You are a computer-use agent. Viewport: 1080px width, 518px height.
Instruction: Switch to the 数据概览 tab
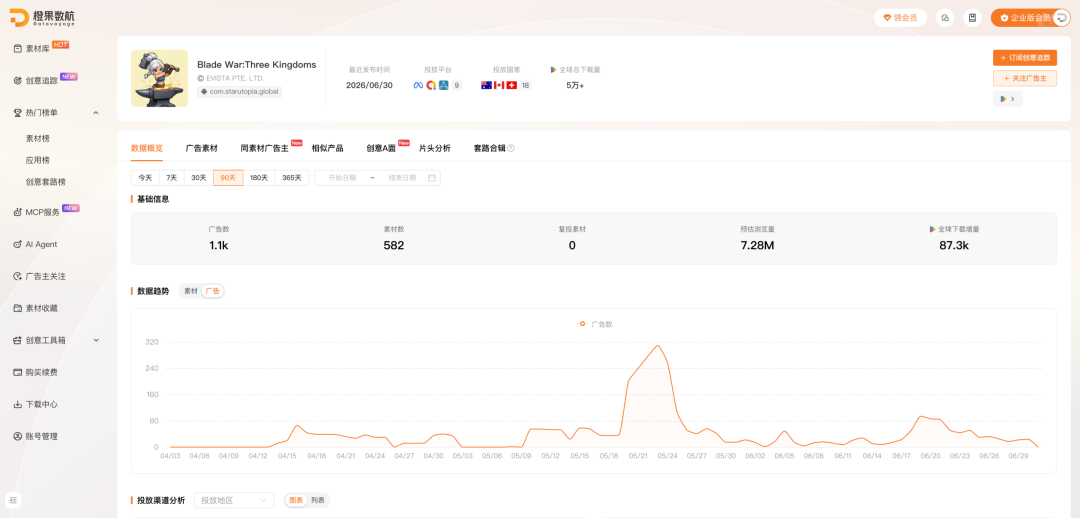pyautogui.click(x=147, y=148)
